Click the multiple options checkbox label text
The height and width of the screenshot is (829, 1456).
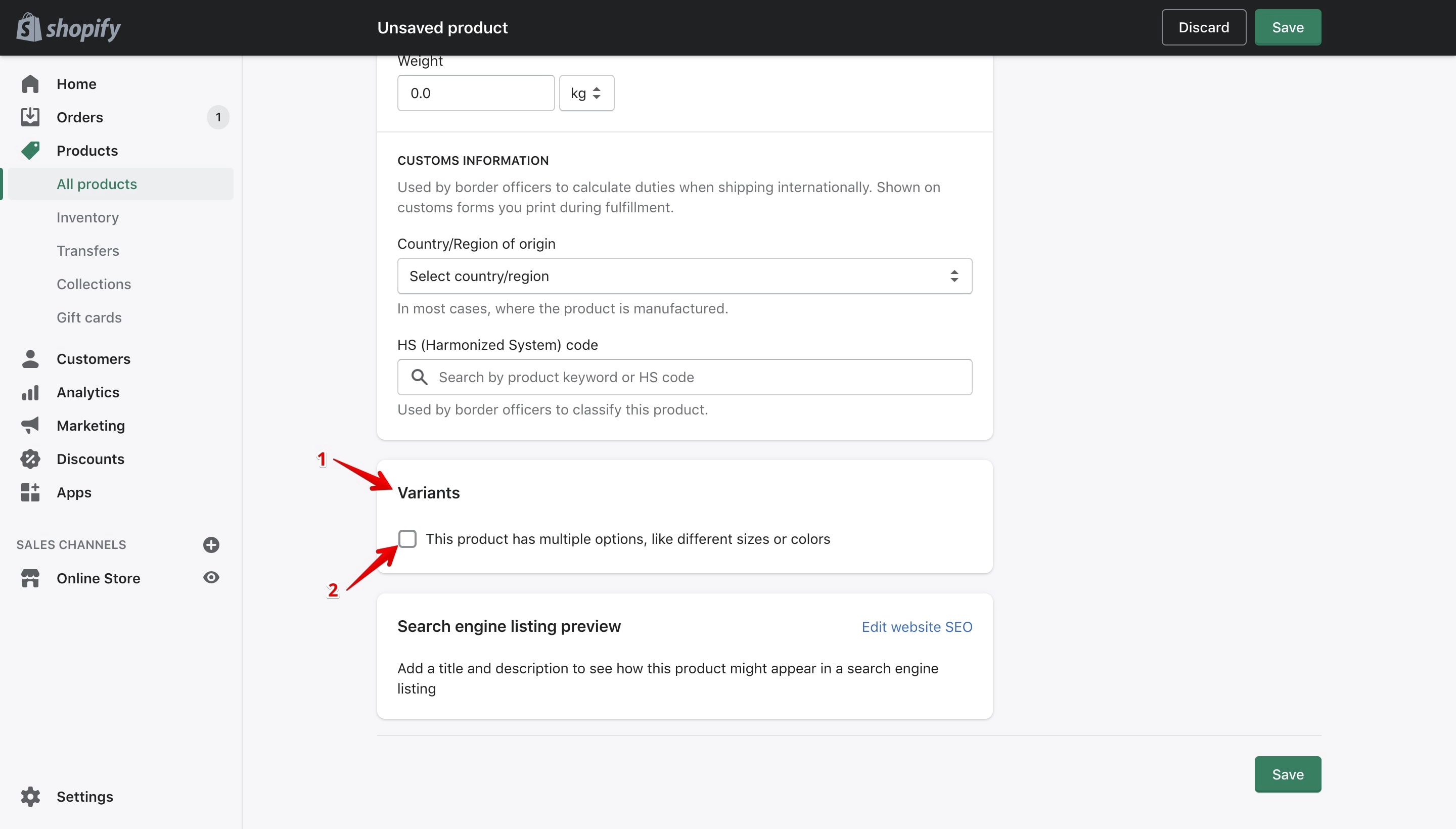pos(627,539)
